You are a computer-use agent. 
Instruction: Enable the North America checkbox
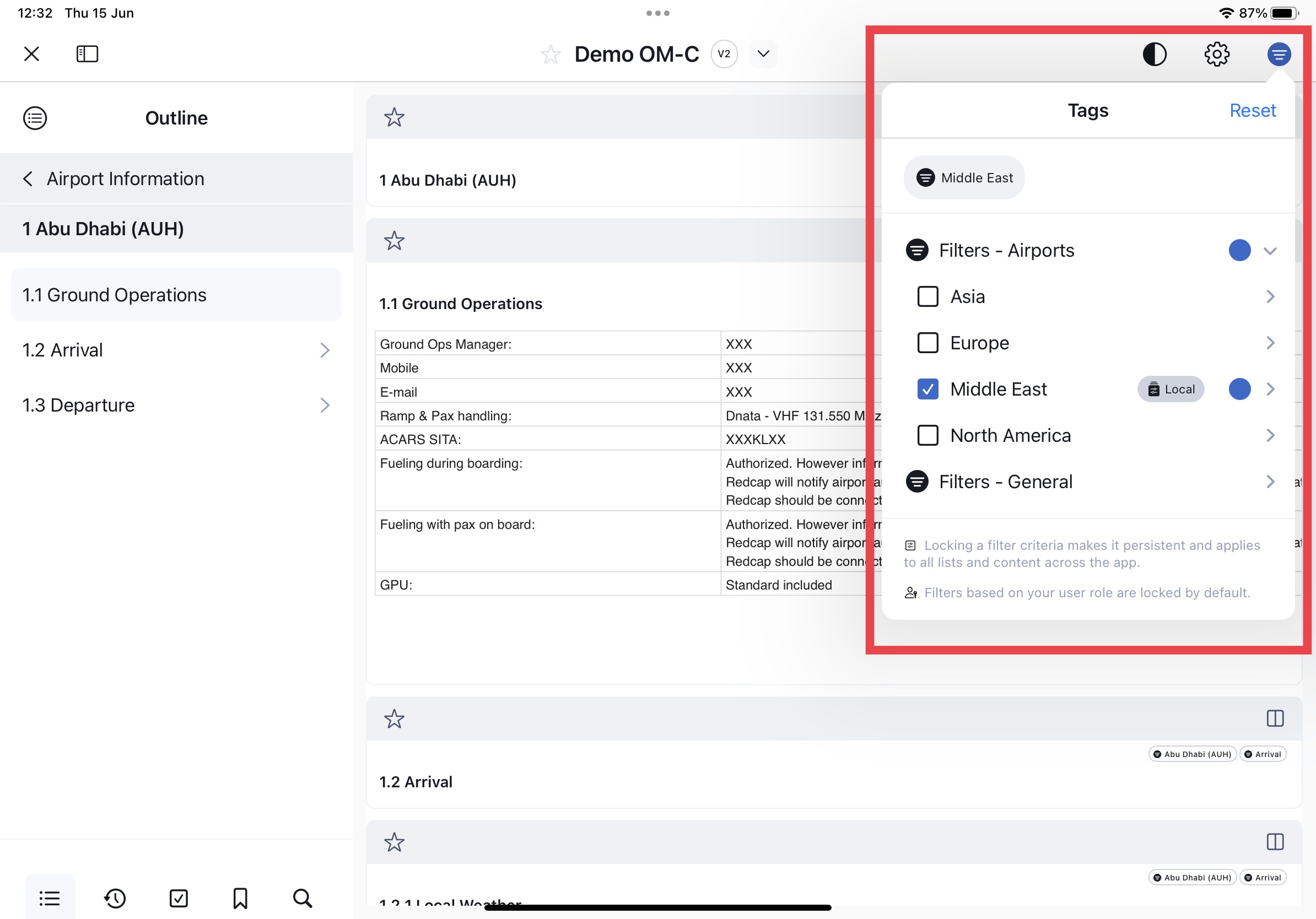click(x=927, y=435)
